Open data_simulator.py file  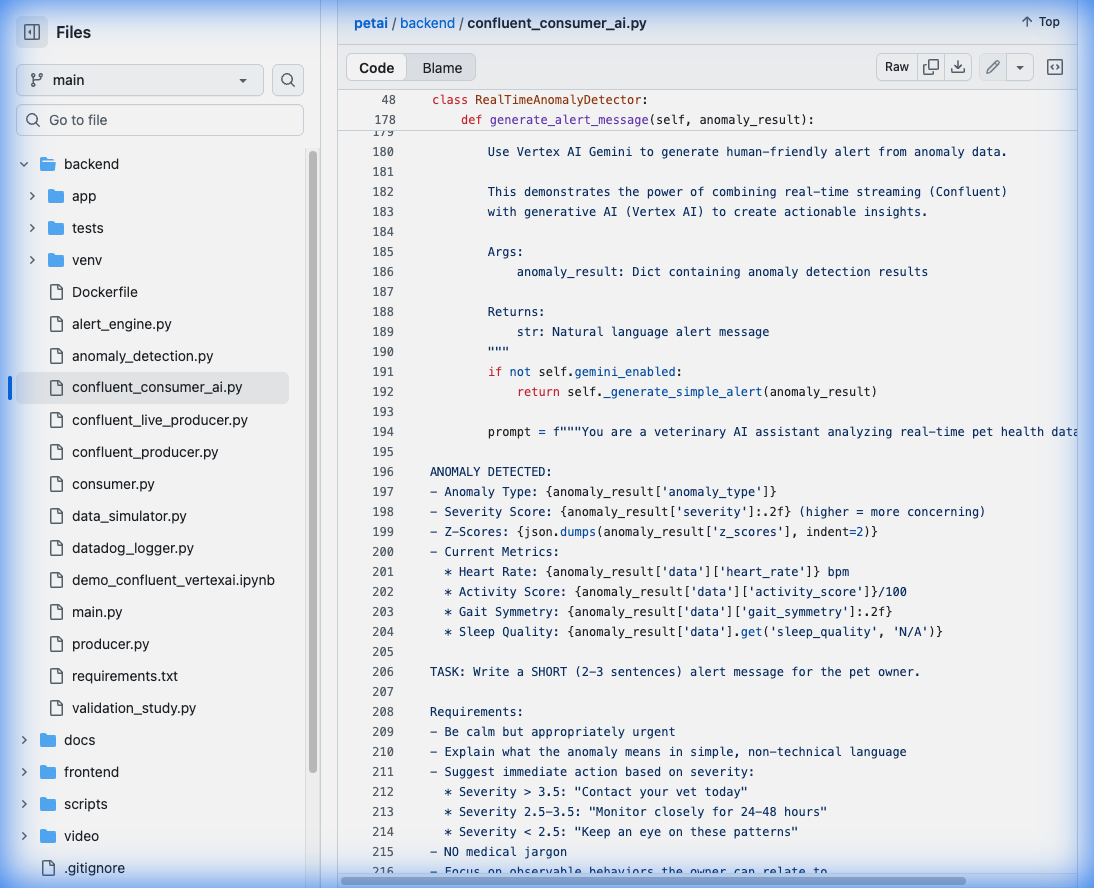click(129, 516)
